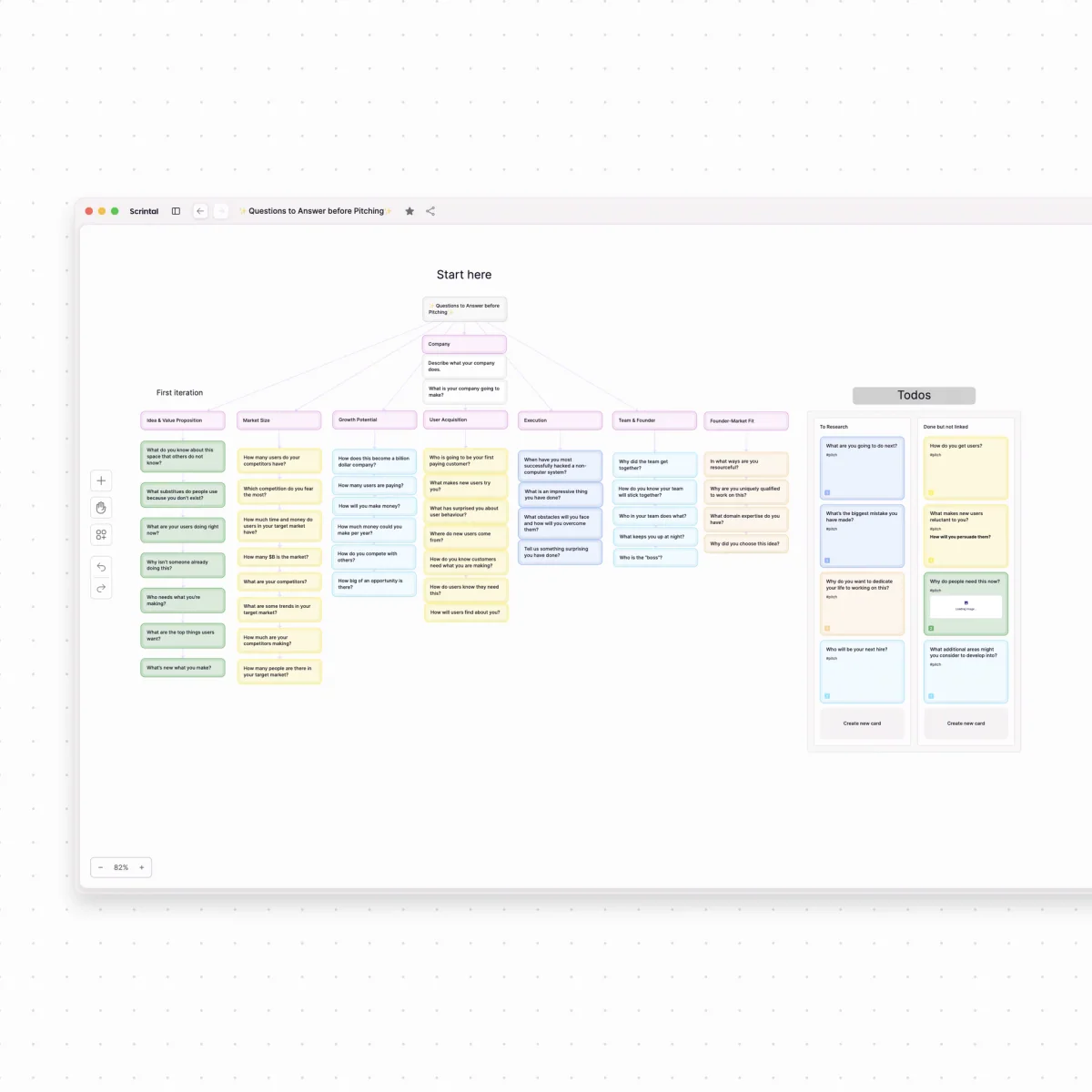Select the 'User Acquisition' header card
The width and height of the screenshot is (1092, 1092).
pos(465,420)
